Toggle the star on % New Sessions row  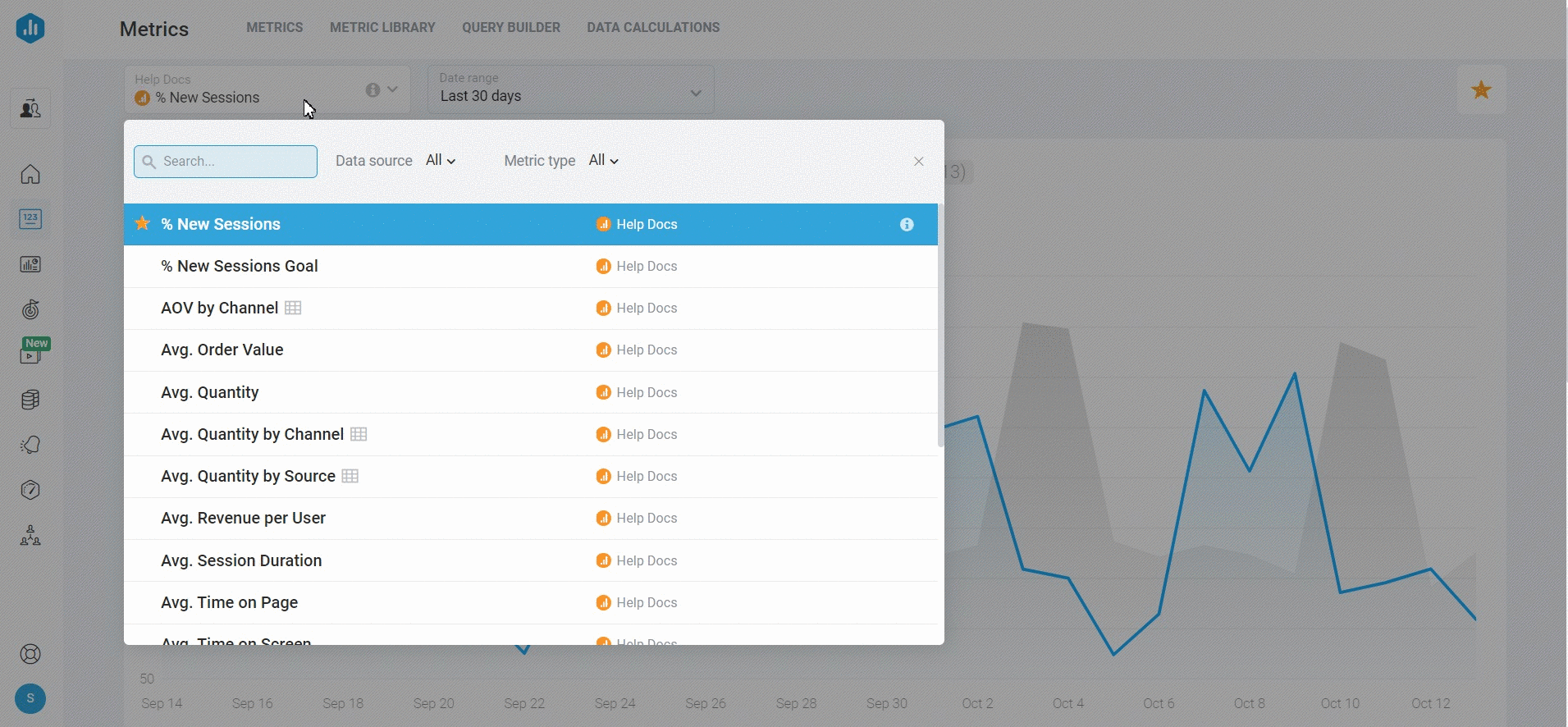click(x=143, y=224)
